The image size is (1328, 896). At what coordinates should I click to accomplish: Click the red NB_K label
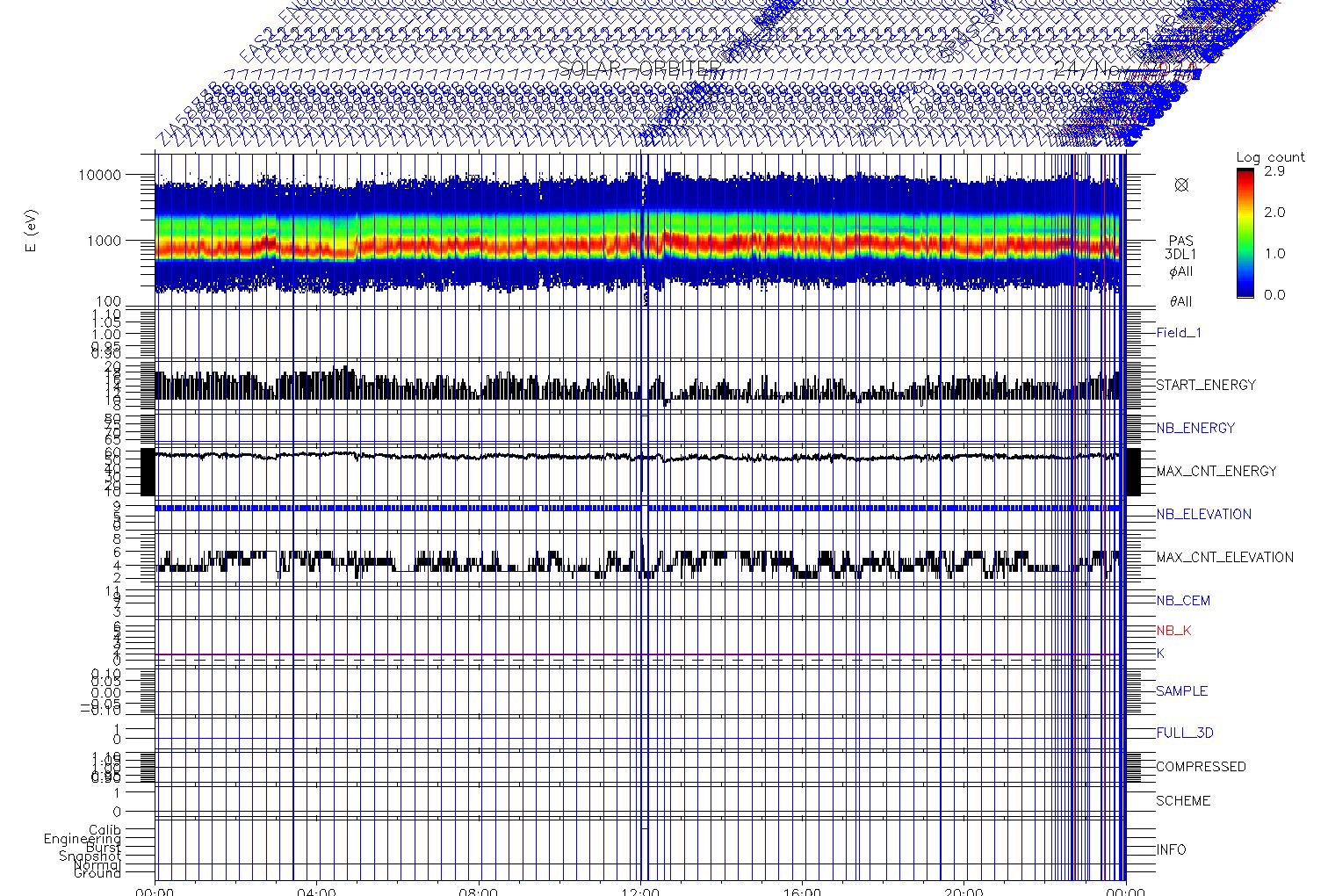[x=1173, y=631]
